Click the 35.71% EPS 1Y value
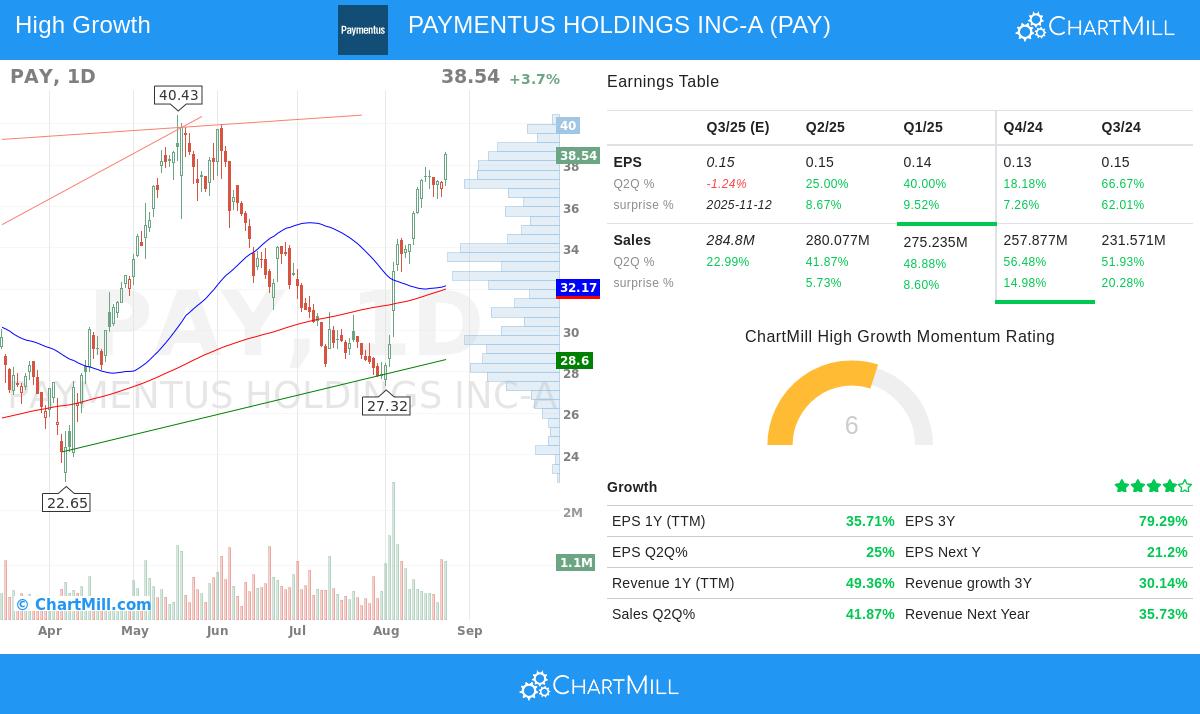Image resolution: width=1200 pixels, height=714 pixels. [x=870, y=521]
